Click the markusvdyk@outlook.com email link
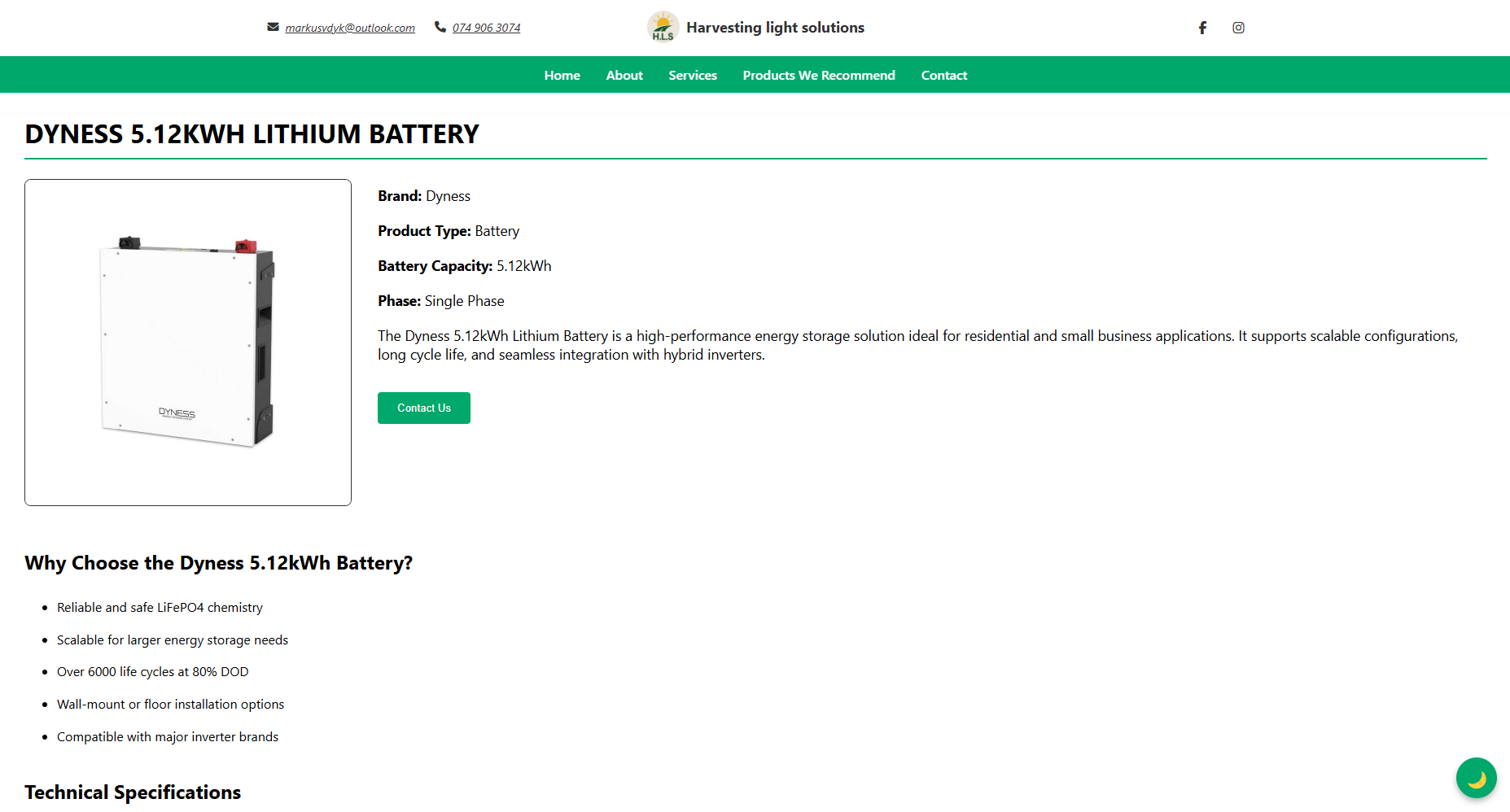Image resolution: width=1510 pixels, height=812 pixels. 350,28
